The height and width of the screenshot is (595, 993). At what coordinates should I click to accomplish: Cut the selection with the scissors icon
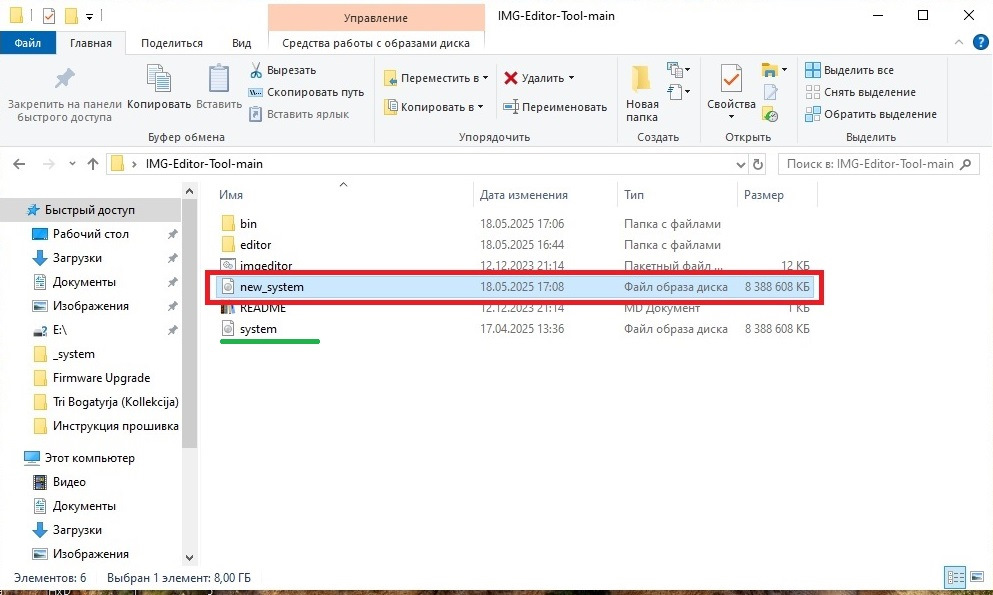(x=256, y=70)
